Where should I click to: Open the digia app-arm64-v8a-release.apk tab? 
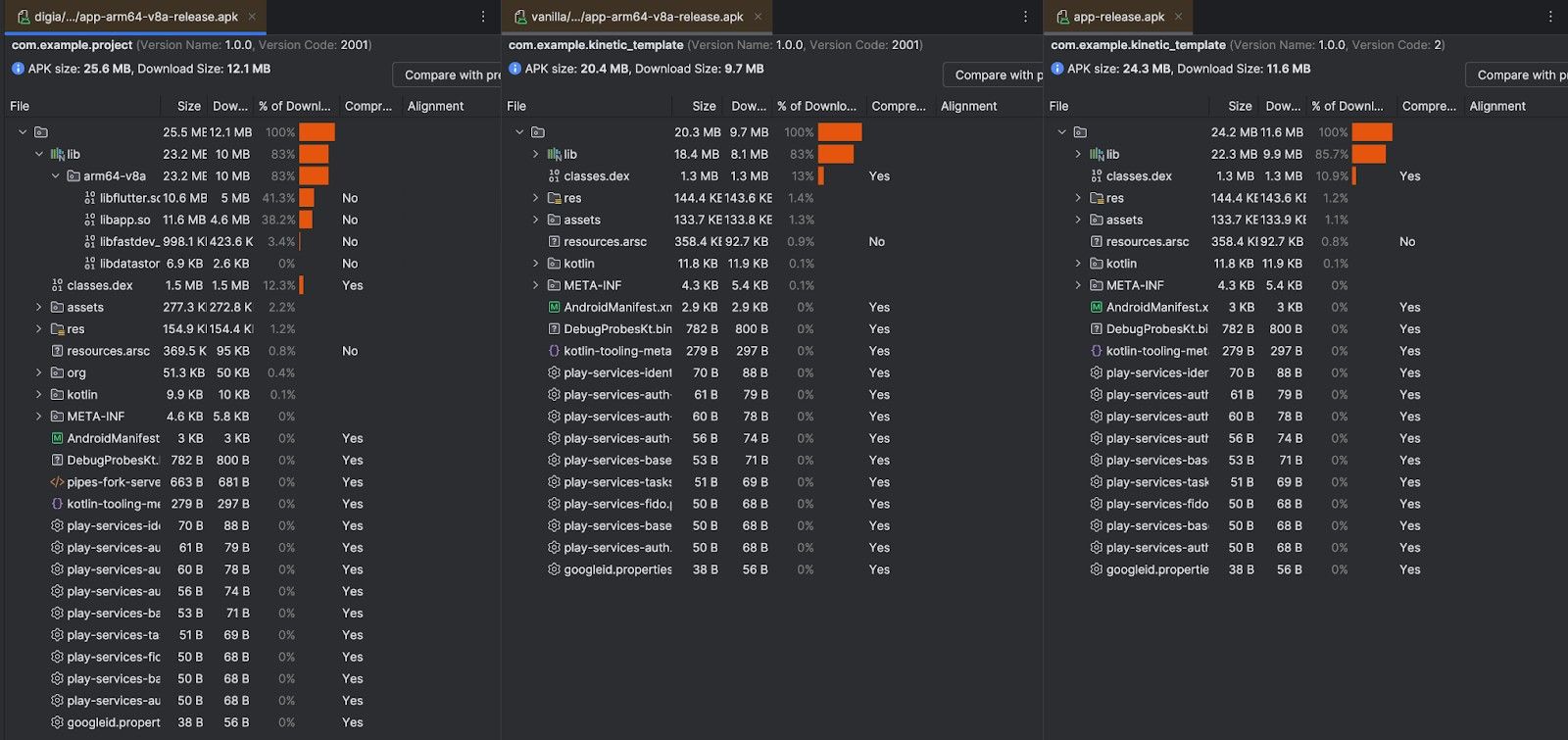click(x=137, y=17)
